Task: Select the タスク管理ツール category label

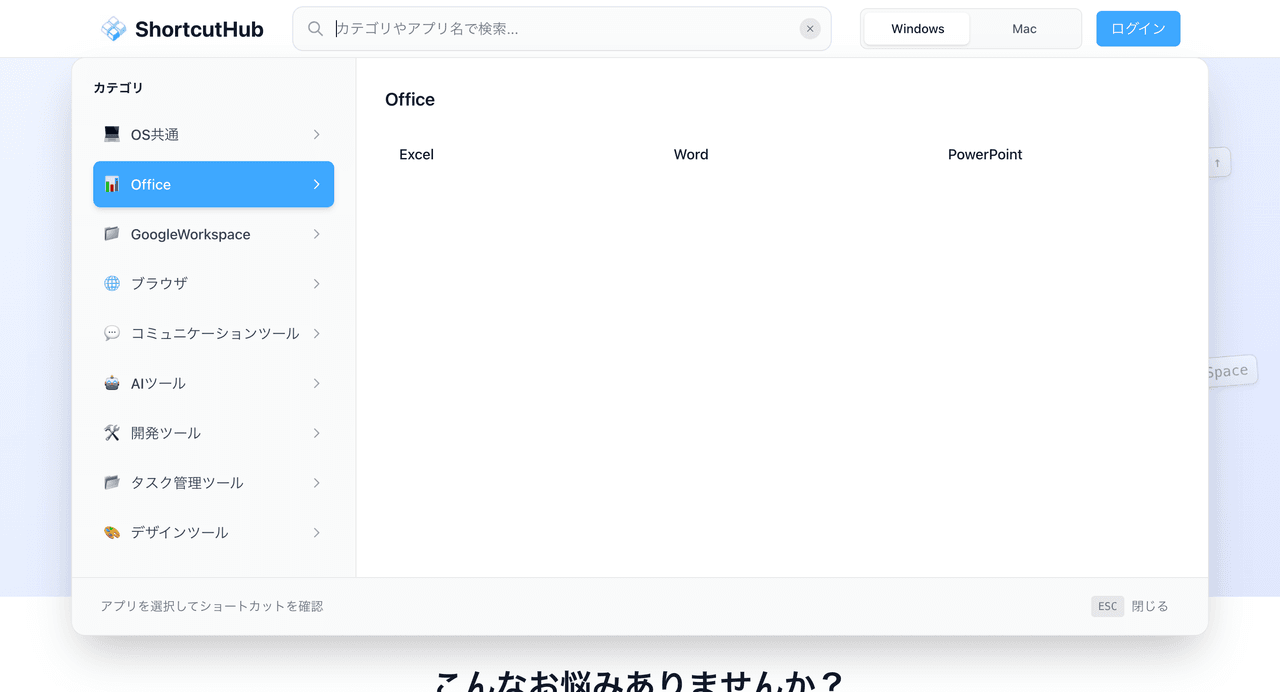Action: (187, 482)
